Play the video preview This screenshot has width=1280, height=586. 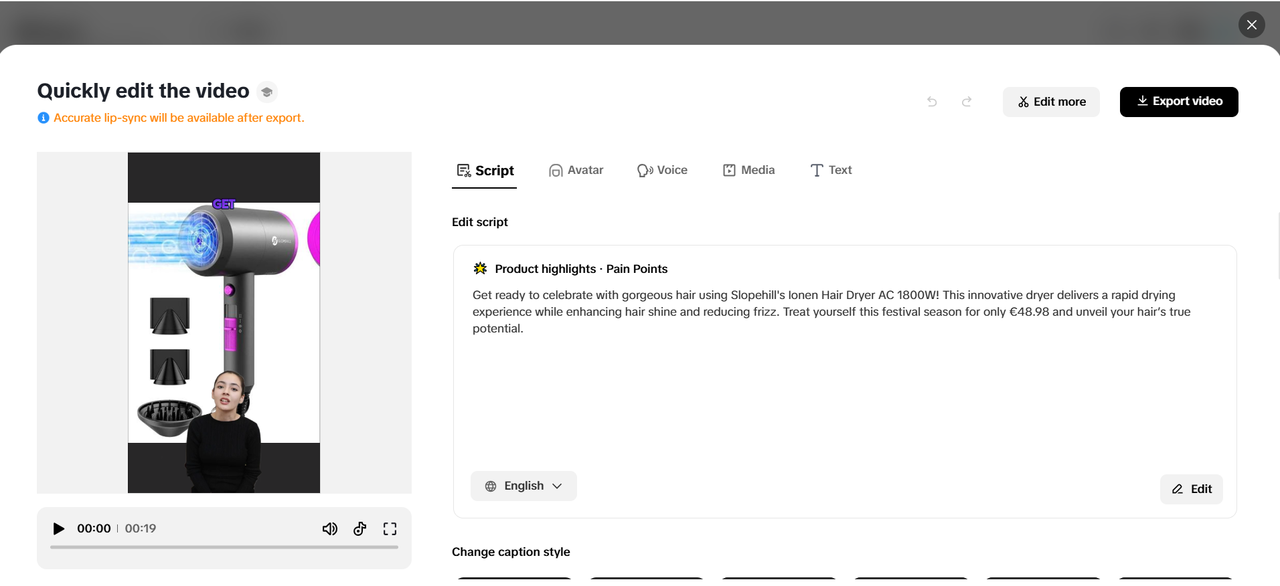[58, 528]
